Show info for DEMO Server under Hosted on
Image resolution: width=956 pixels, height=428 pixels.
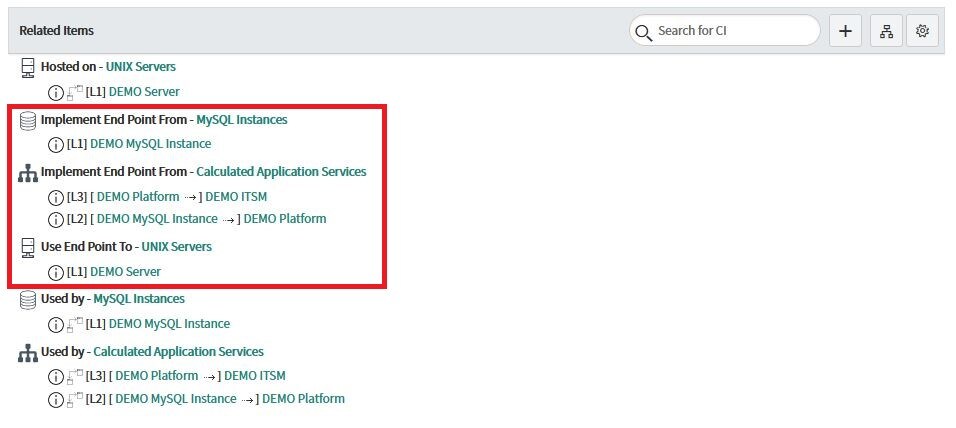(55, 93)
